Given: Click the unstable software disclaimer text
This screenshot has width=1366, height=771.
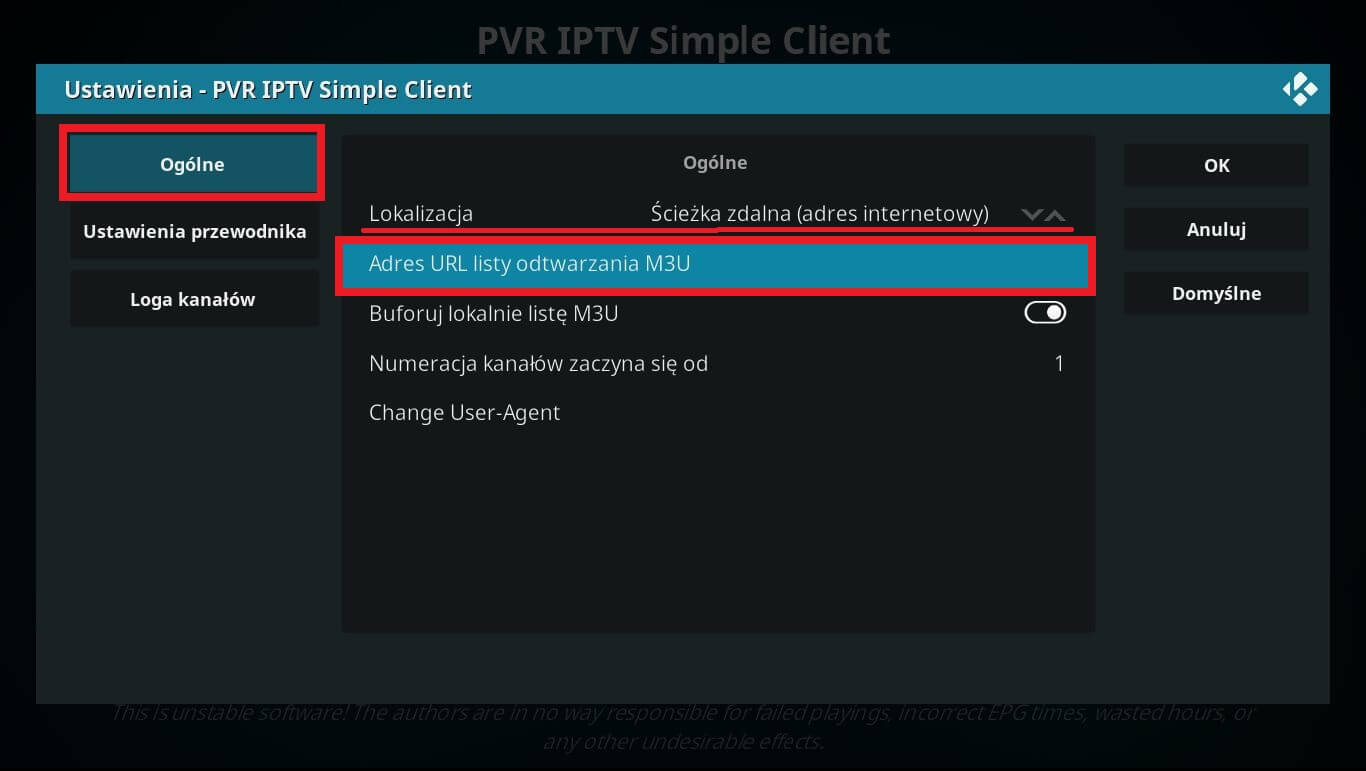Looking at the screenshot, I should (683, 728).
